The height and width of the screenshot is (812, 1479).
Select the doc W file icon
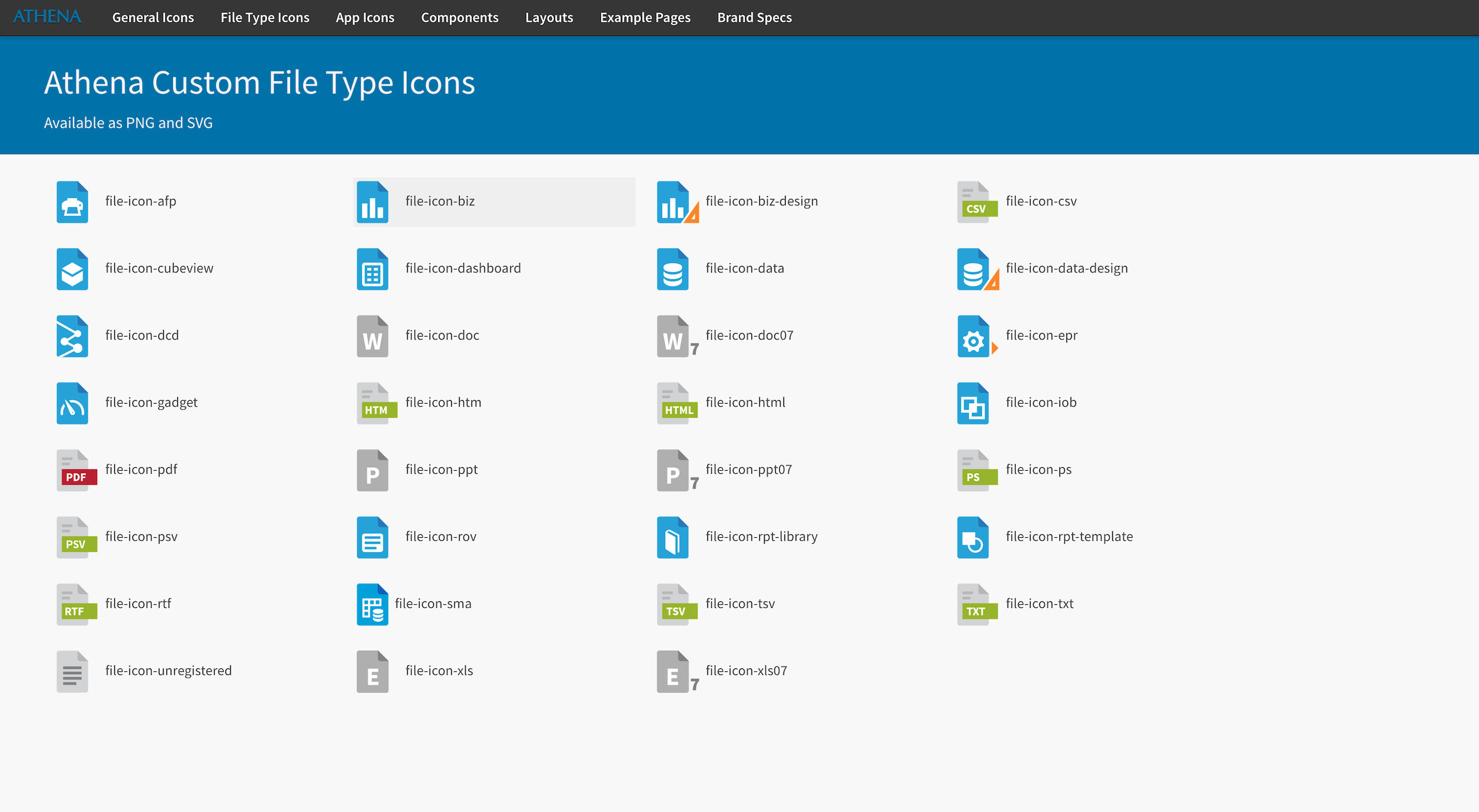coord(373,336)
